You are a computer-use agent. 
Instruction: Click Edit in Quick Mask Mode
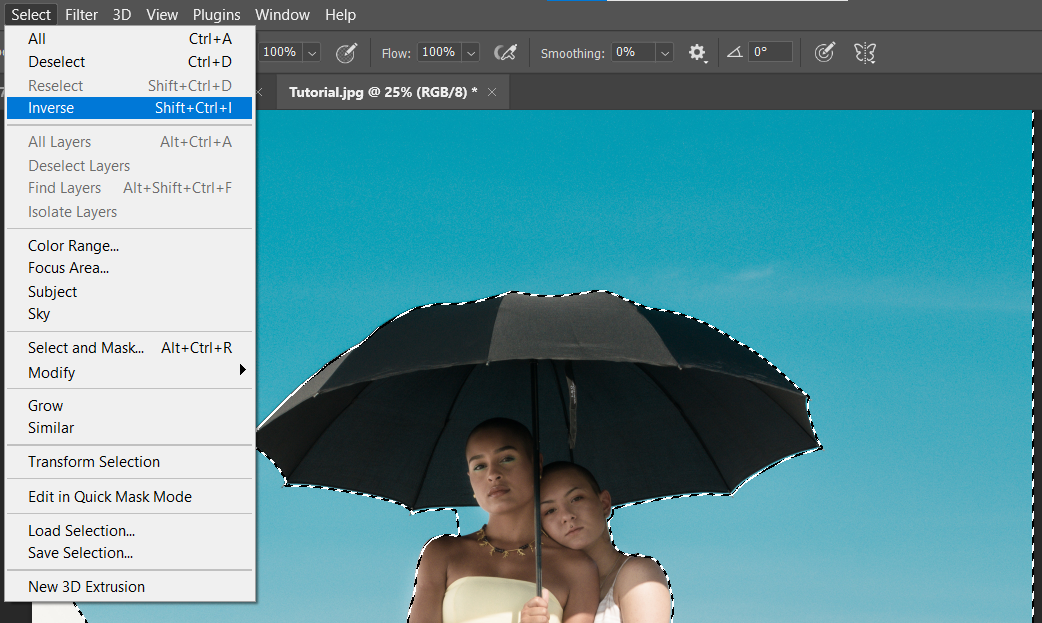[x=110, y=497]
